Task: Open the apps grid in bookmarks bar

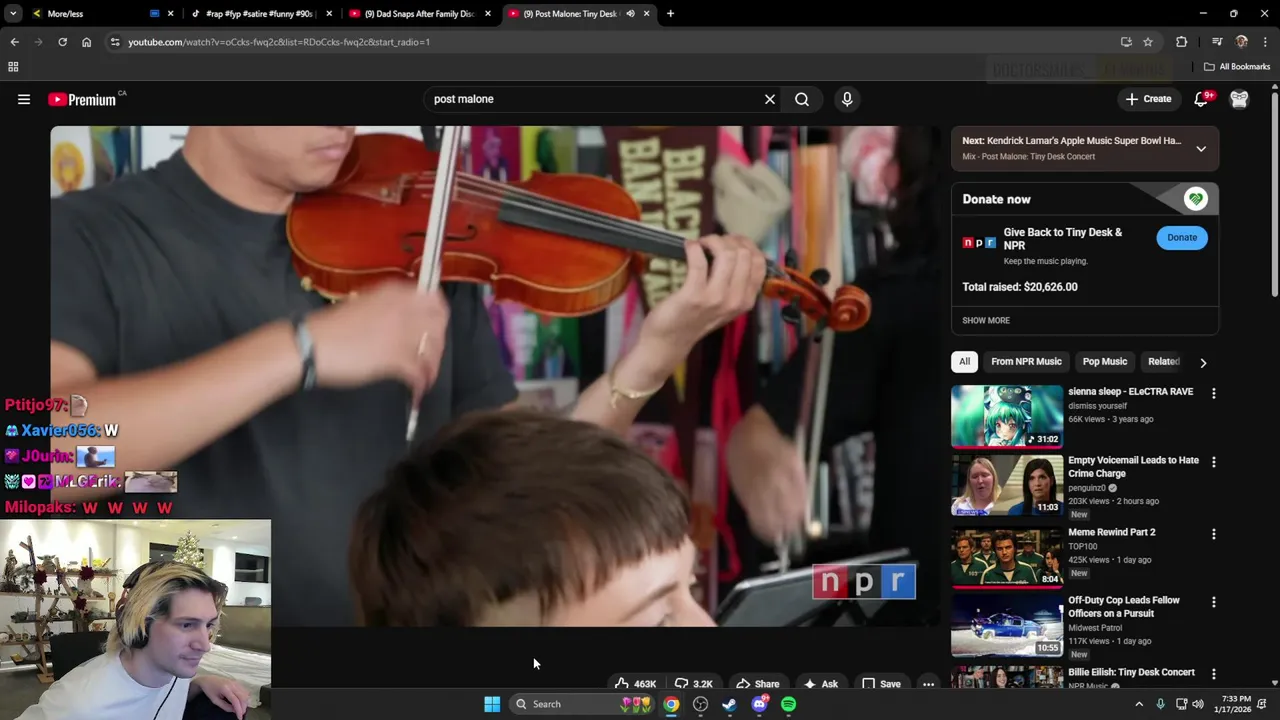Action: click(x=13, y=67)
